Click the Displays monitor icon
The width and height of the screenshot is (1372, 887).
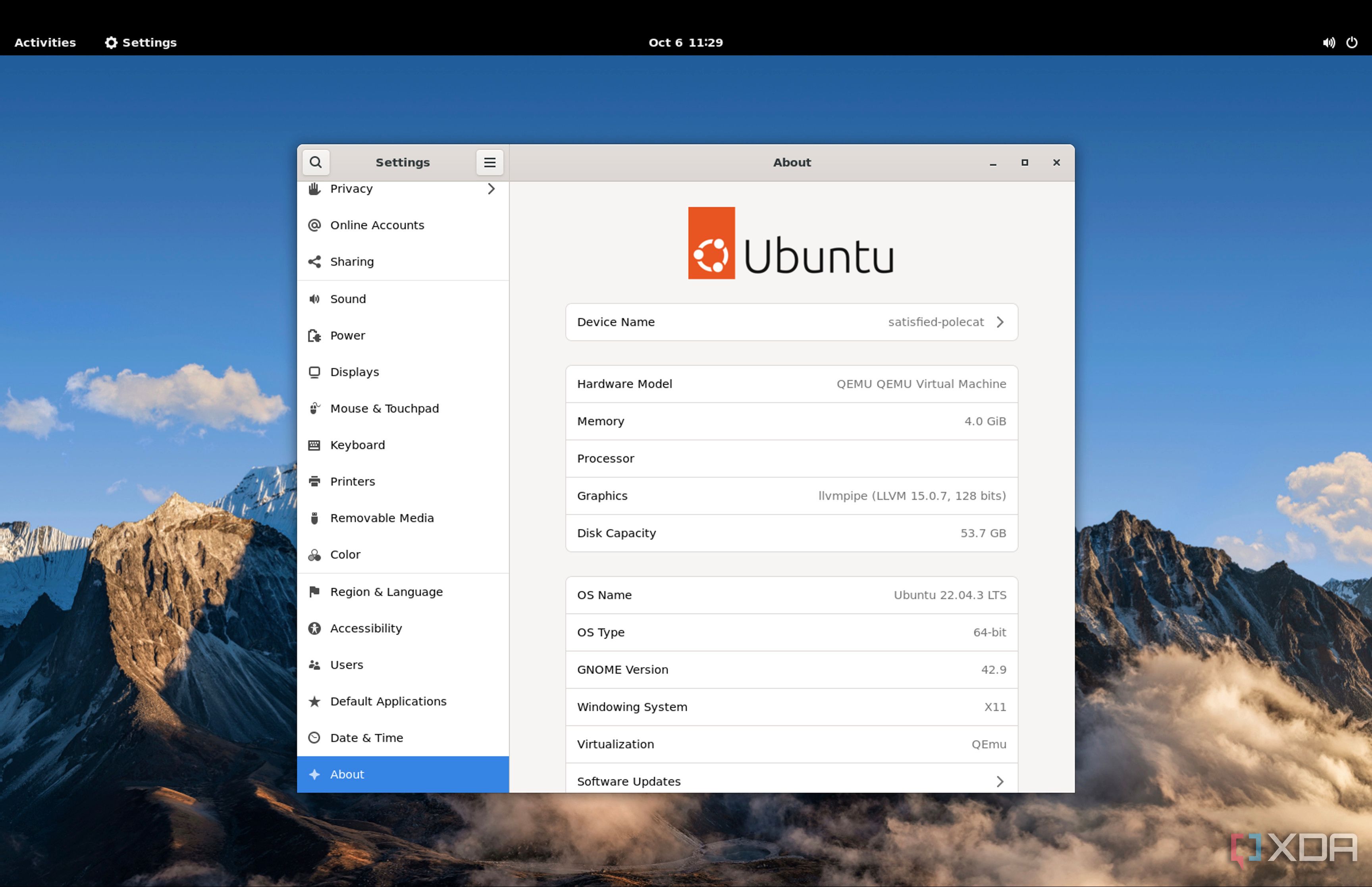314,372
